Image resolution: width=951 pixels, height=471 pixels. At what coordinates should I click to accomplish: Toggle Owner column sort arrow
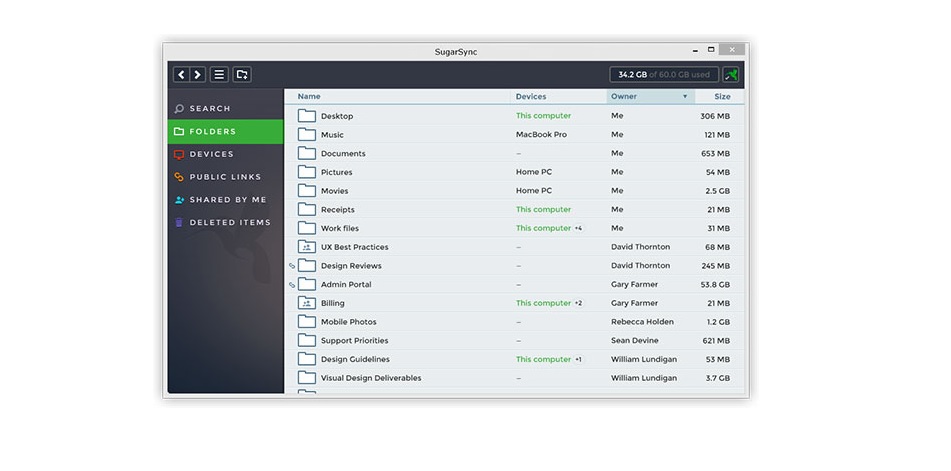[685, 96]
